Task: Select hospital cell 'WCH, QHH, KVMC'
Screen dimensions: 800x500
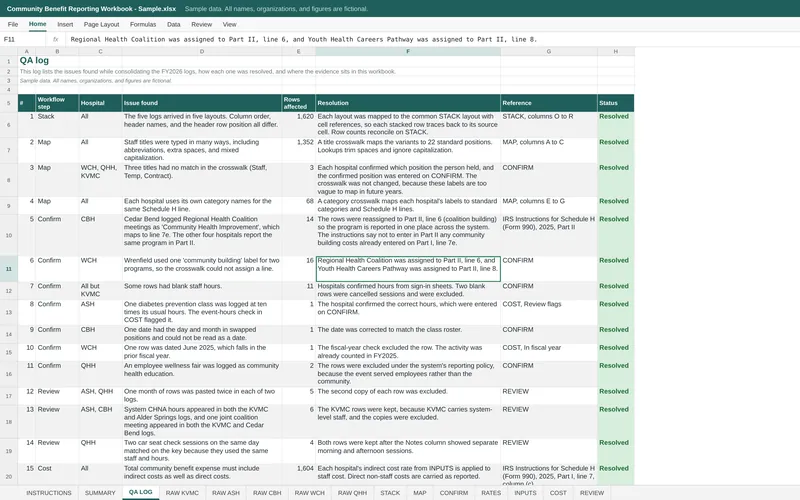Action: pos(100,180)
